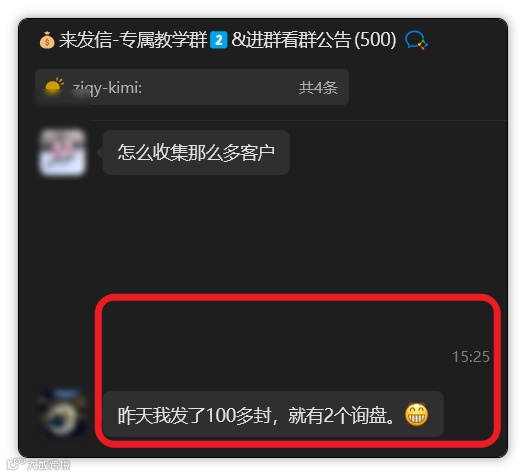The image size is (526, 476).
Task: Open the blue chat bubble icon beside the title
Action: click(416, 41)
